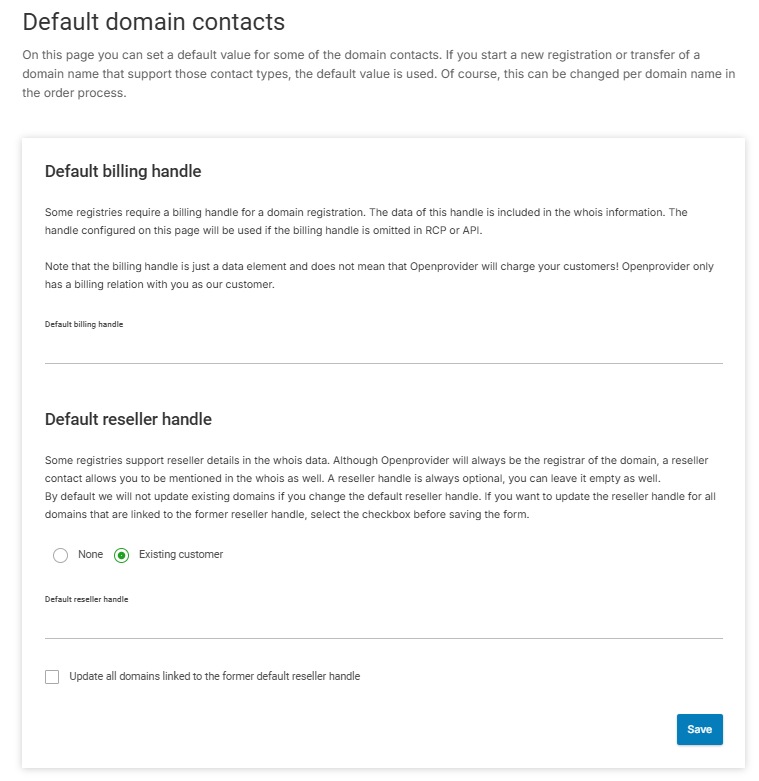Click paragraph beginning Some registries require a billing
Viewport: 759px width, 781px height.
coord(366,221)
